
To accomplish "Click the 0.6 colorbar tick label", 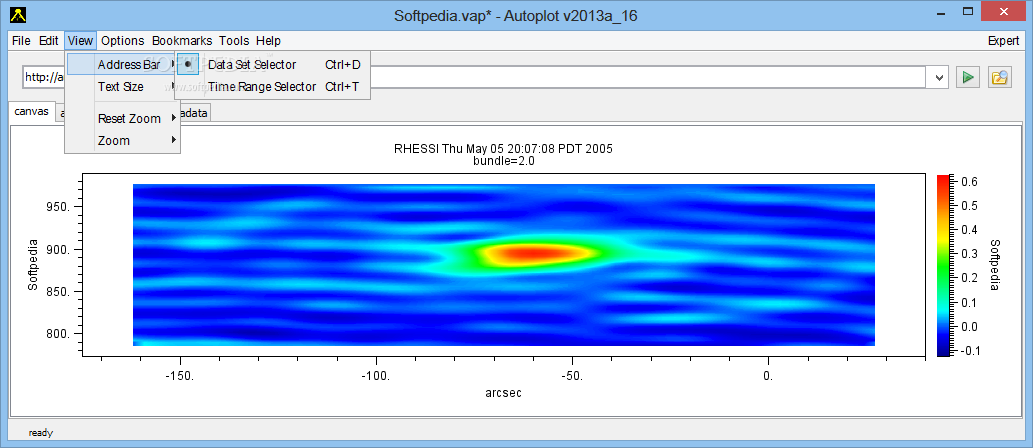I will 968,181.
